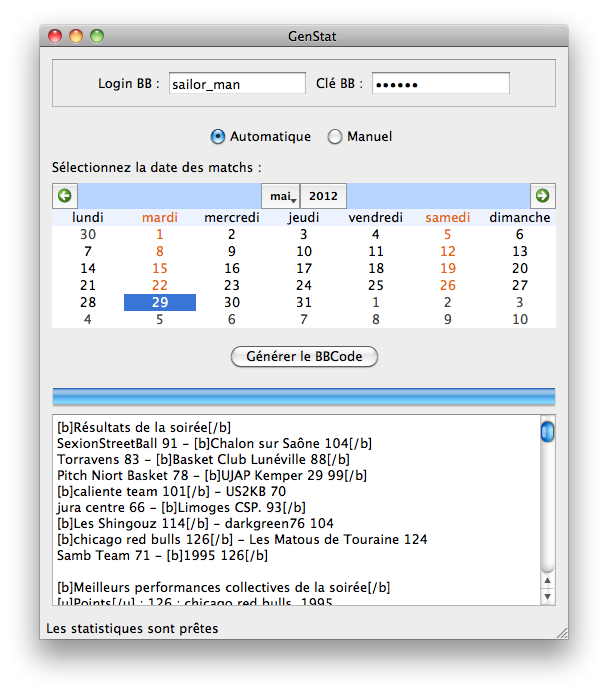Click the lundi column header

pos(88,217)
